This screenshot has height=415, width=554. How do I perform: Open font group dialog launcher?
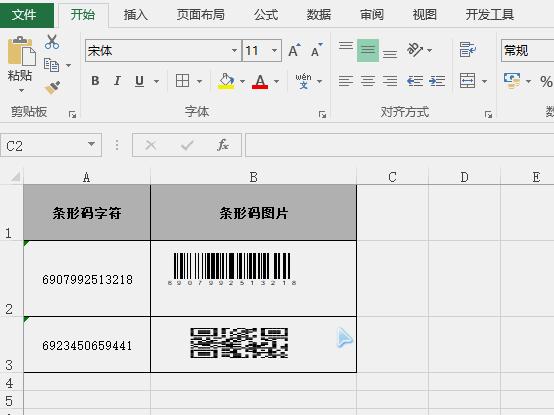tap(322, 114)
